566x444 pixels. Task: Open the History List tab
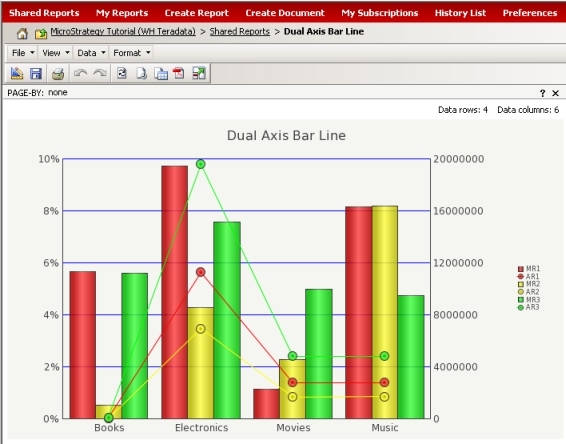click(460, 13)
